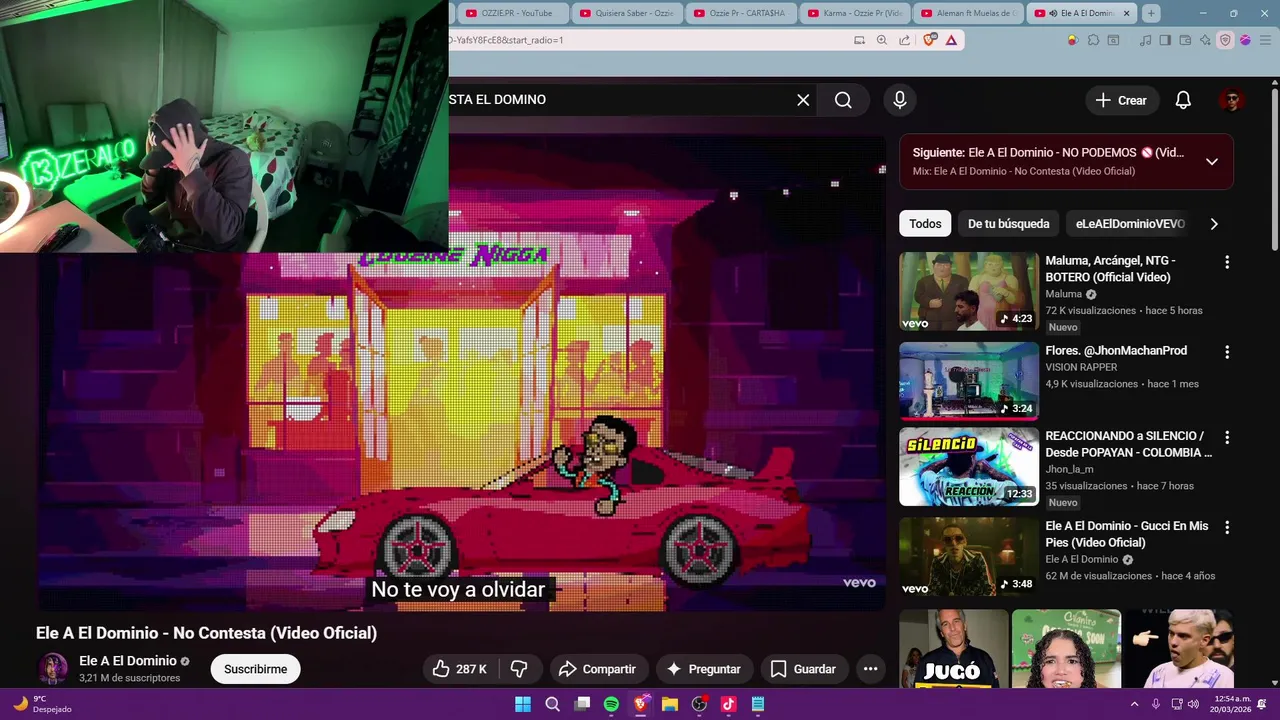This screenshot has width=1280, height=720.
Task: Like the video with 287 K
Action: 460,669
